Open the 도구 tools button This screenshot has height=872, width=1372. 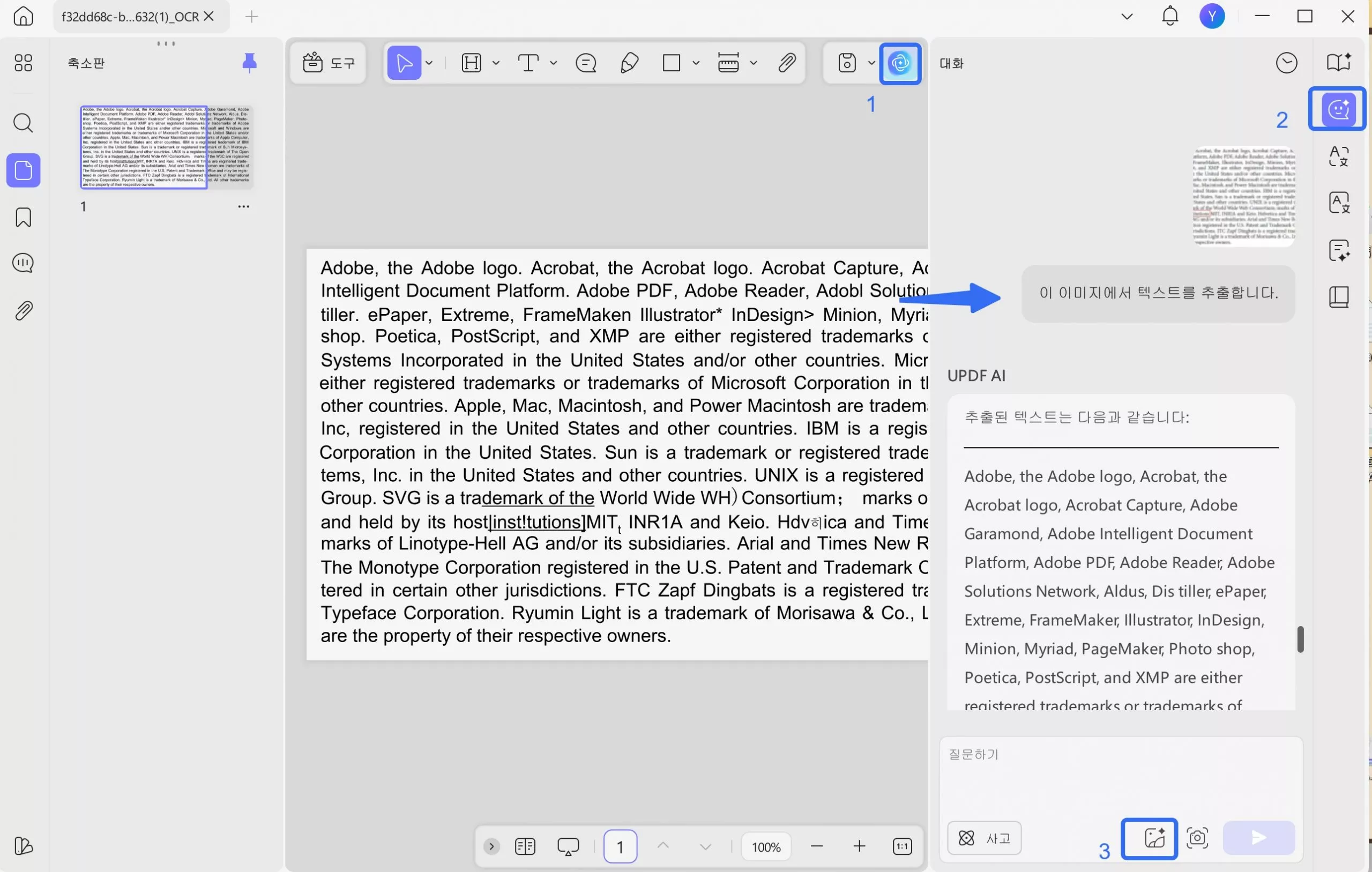(x=328, y=63)
